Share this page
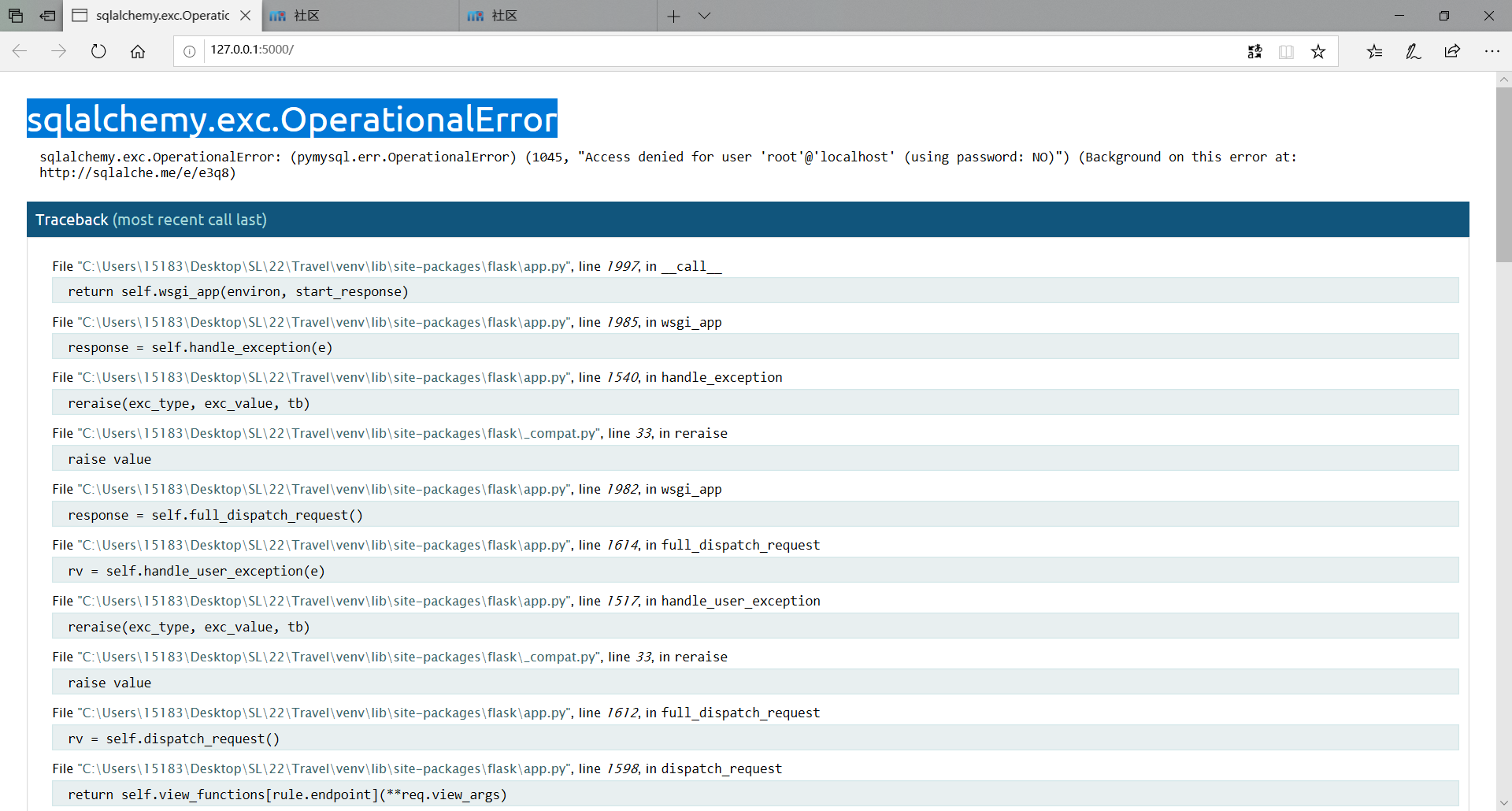 (x=1452, y=51)
